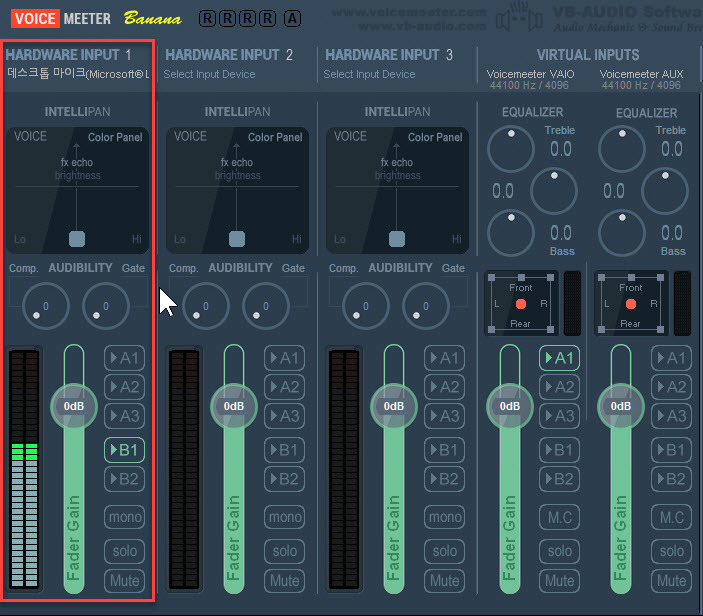The image size is (703, 616).
Task: Click the first R recorder icon in header
Action: coord(207,18)
